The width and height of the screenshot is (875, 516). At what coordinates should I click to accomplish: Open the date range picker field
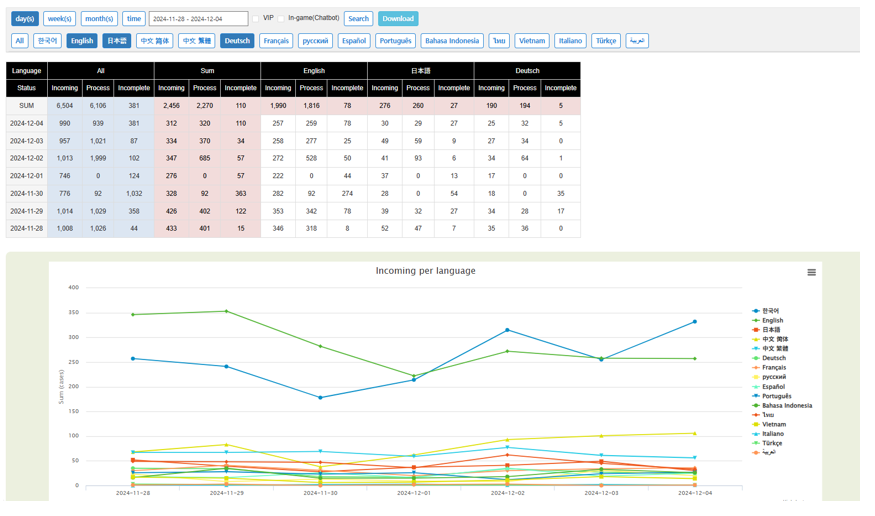[x=198, y=18]
